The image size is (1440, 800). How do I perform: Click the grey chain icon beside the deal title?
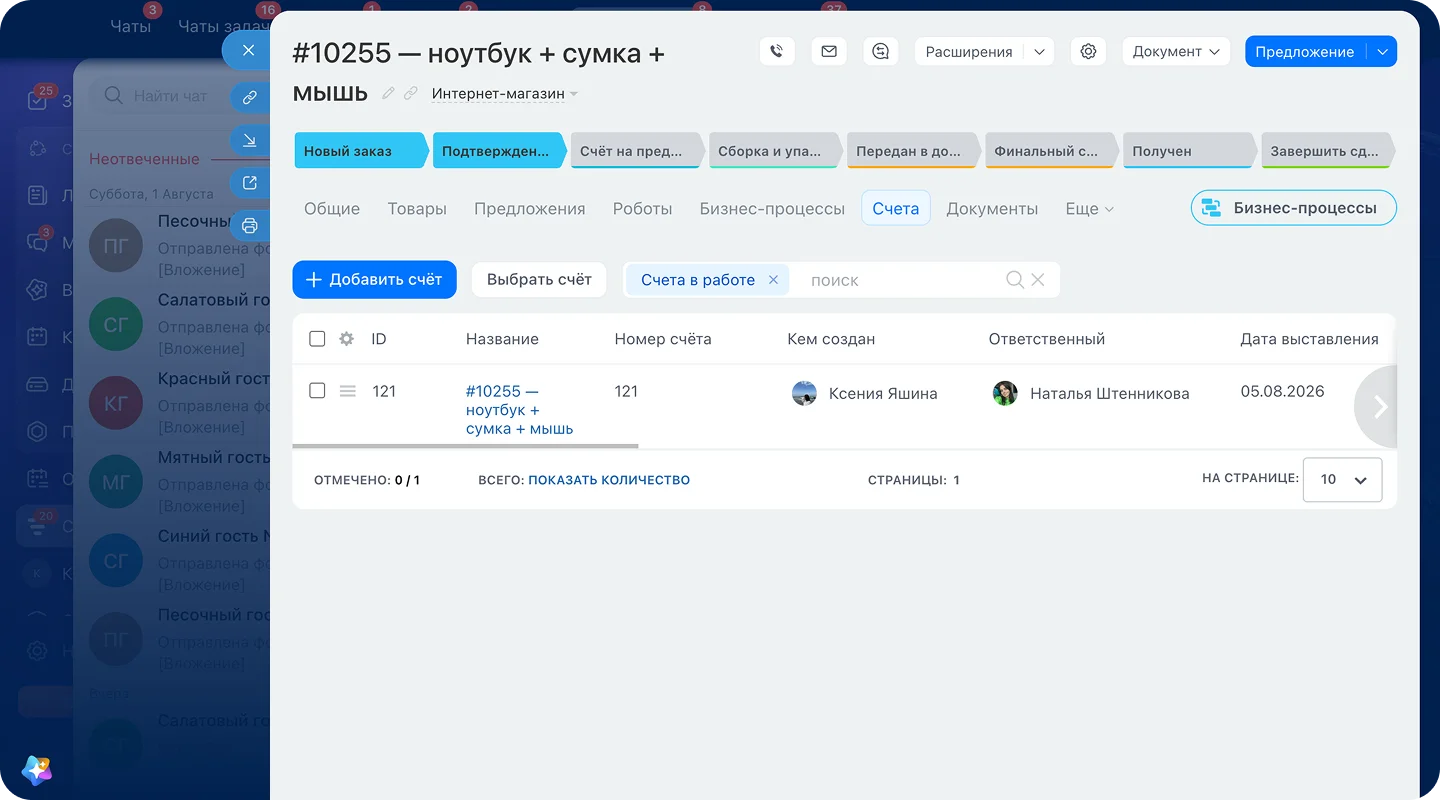point(411,94)
